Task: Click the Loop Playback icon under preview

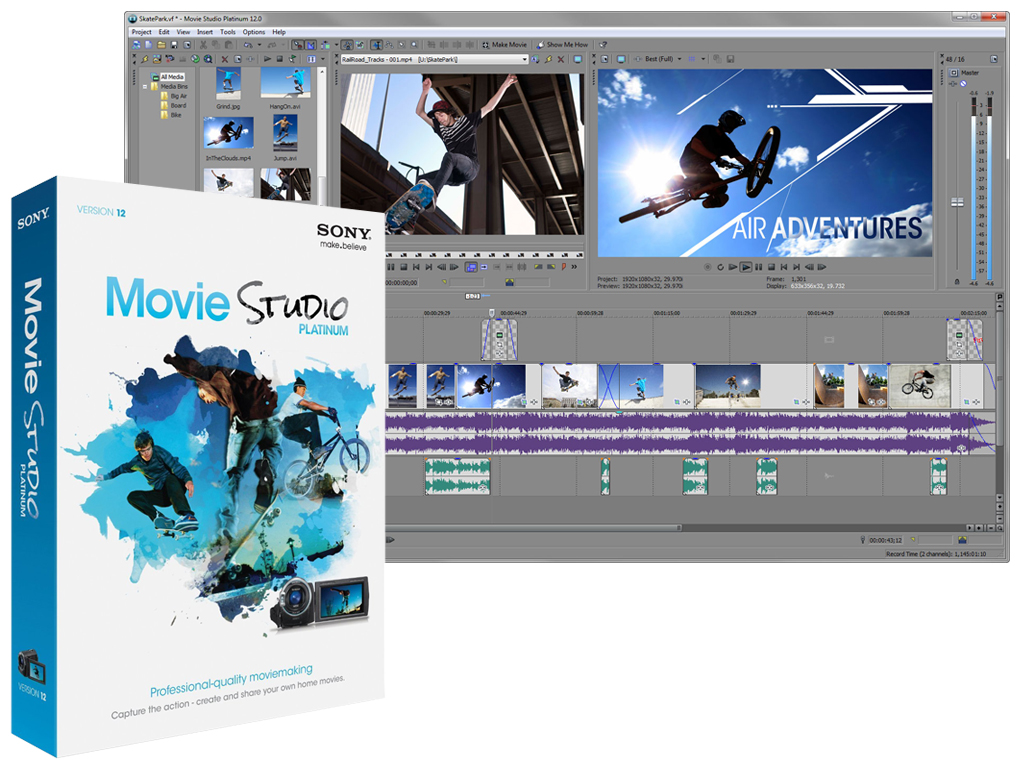Action: [x=720, y=267]
